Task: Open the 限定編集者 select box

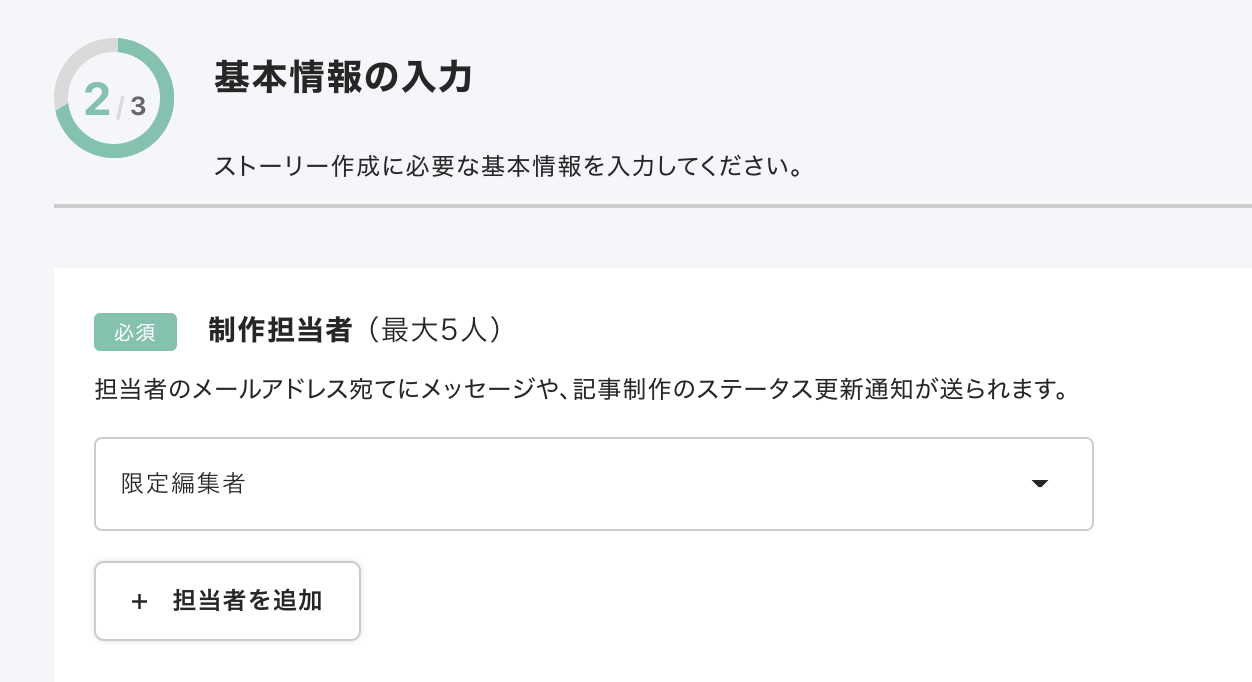Action: coord(593,484)
